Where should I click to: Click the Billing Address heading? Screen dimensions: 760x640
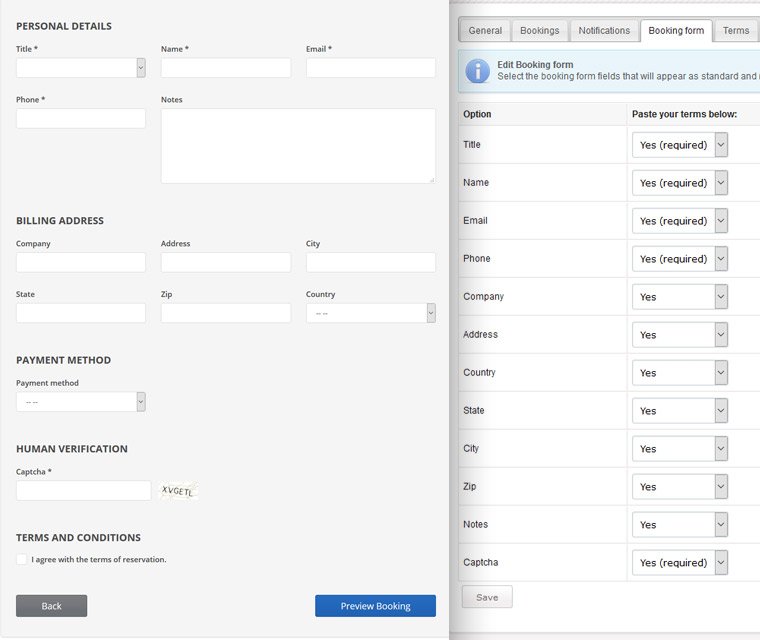[x=60, y=221]
